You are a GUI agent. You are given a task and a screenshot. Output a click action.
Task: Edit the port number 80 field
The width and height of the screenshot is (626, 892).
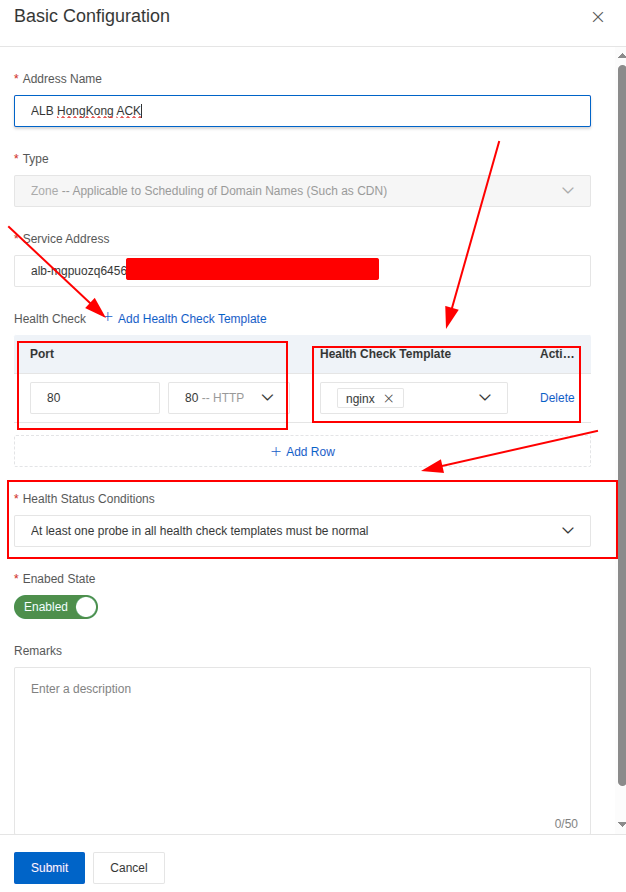(x=94, y=398)
